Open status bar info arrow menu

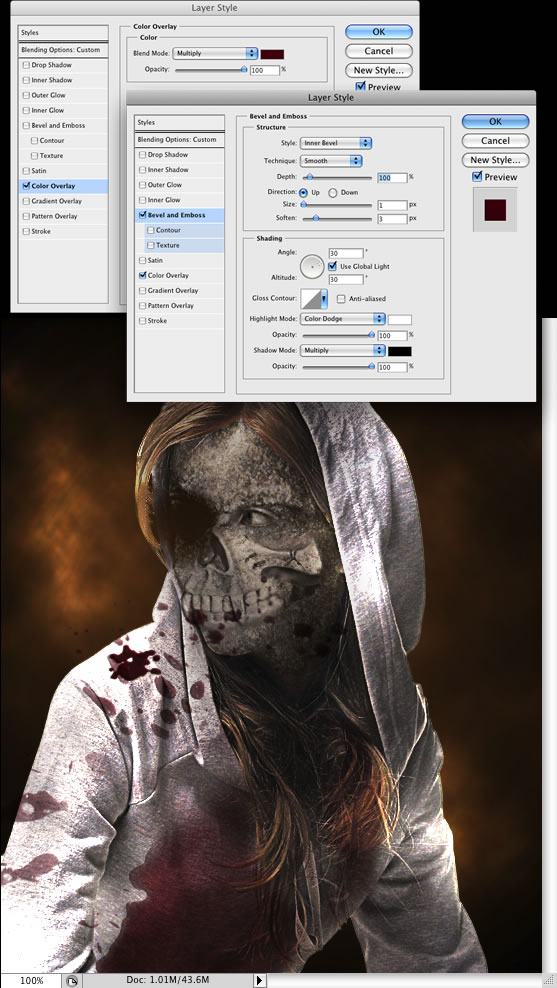pos(259,980)
